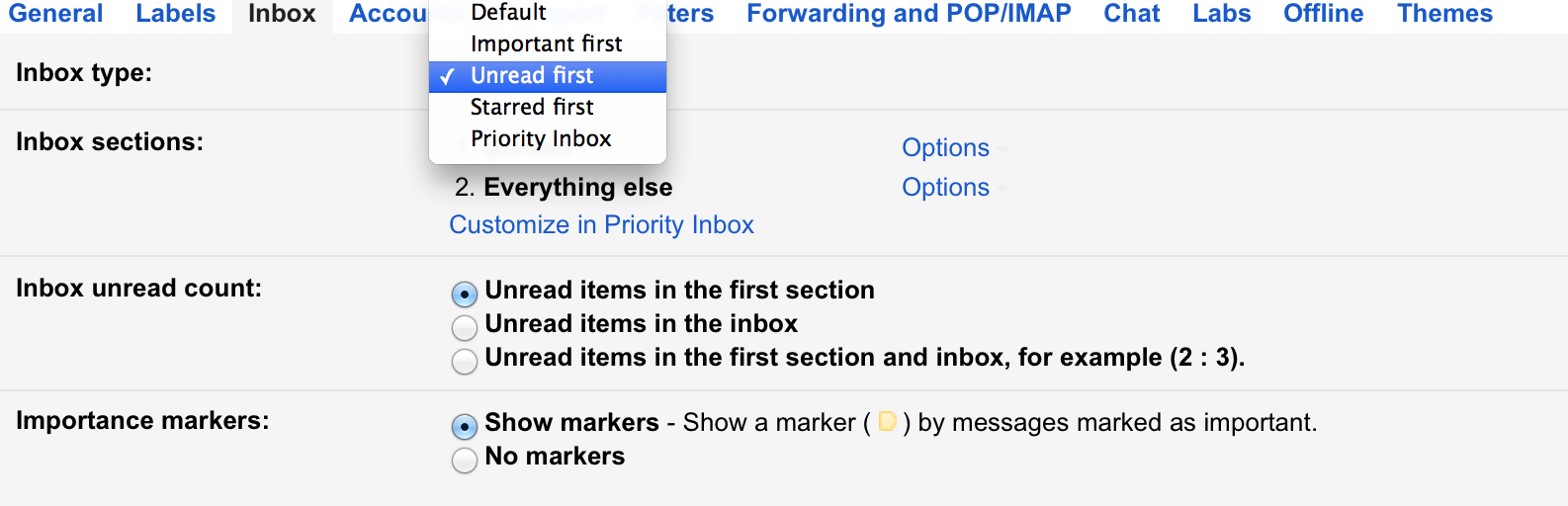The width and height of the screenshot is (1568, 506).
Task: Choose the No markers option
Action: click(x=464, y=460)
